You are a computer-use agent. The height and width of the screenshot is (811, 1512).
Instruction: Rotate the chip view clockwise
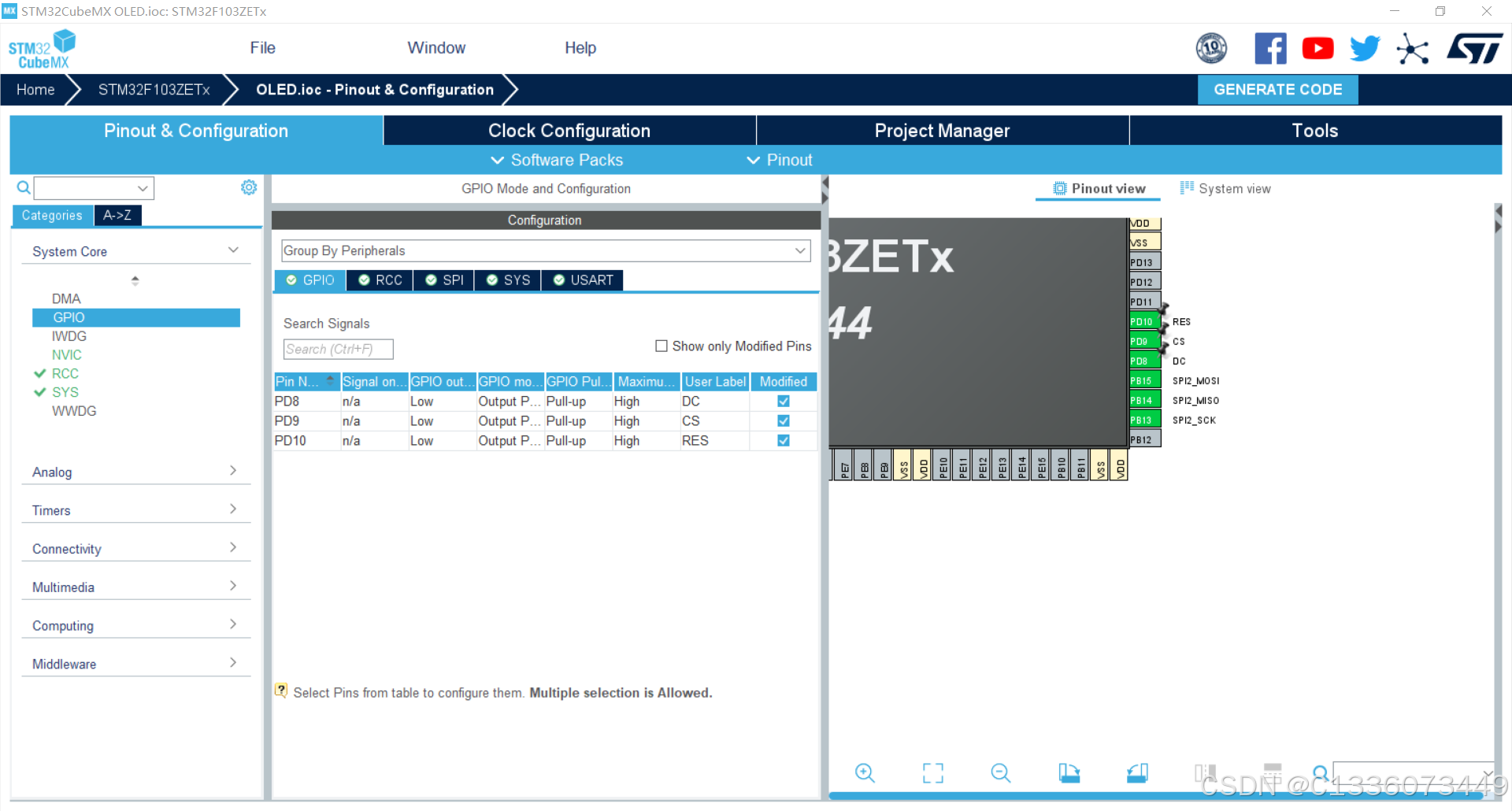coord(1069,772)
